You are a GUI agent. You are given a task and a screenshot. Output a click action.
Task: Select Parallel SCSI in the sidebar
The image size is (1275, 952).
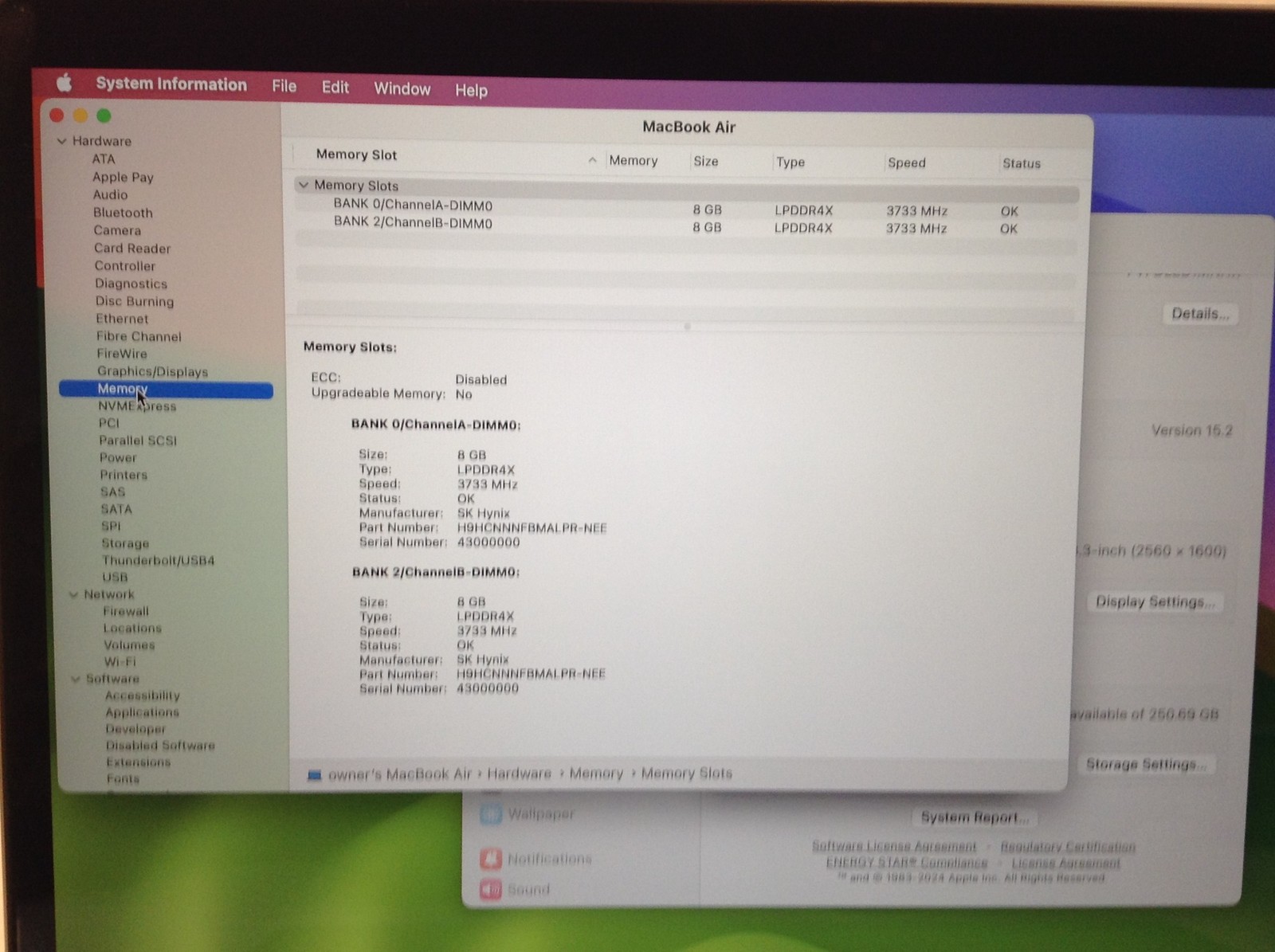pyautogui.click(x=138, y=441)
